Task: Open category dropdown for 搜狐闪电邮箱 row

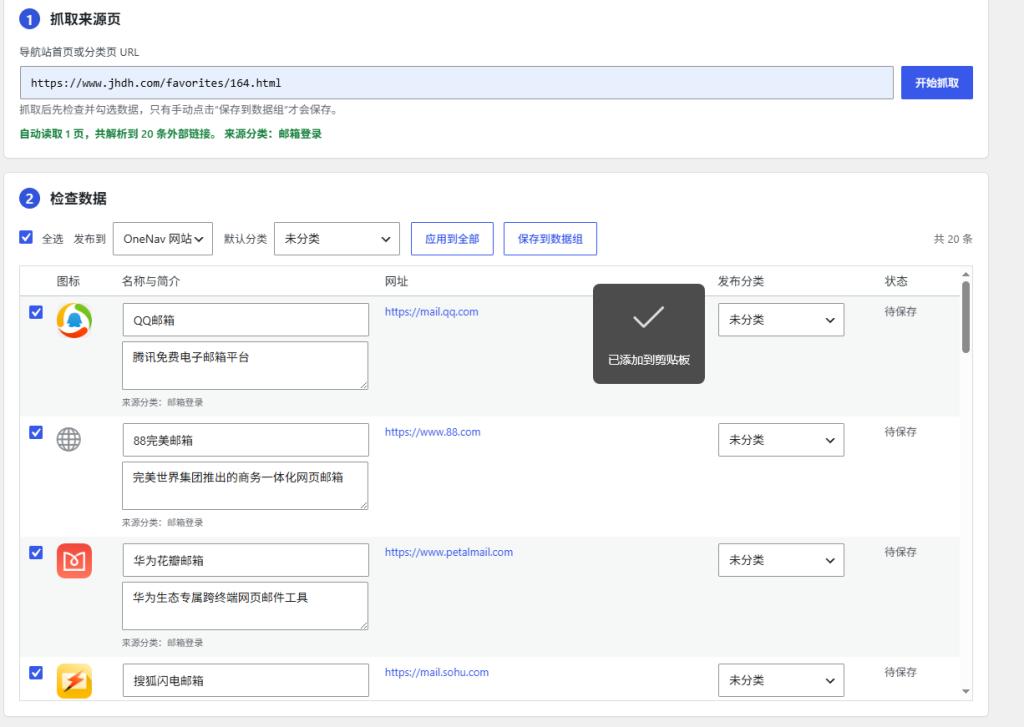Action: [x=781, y=681]
